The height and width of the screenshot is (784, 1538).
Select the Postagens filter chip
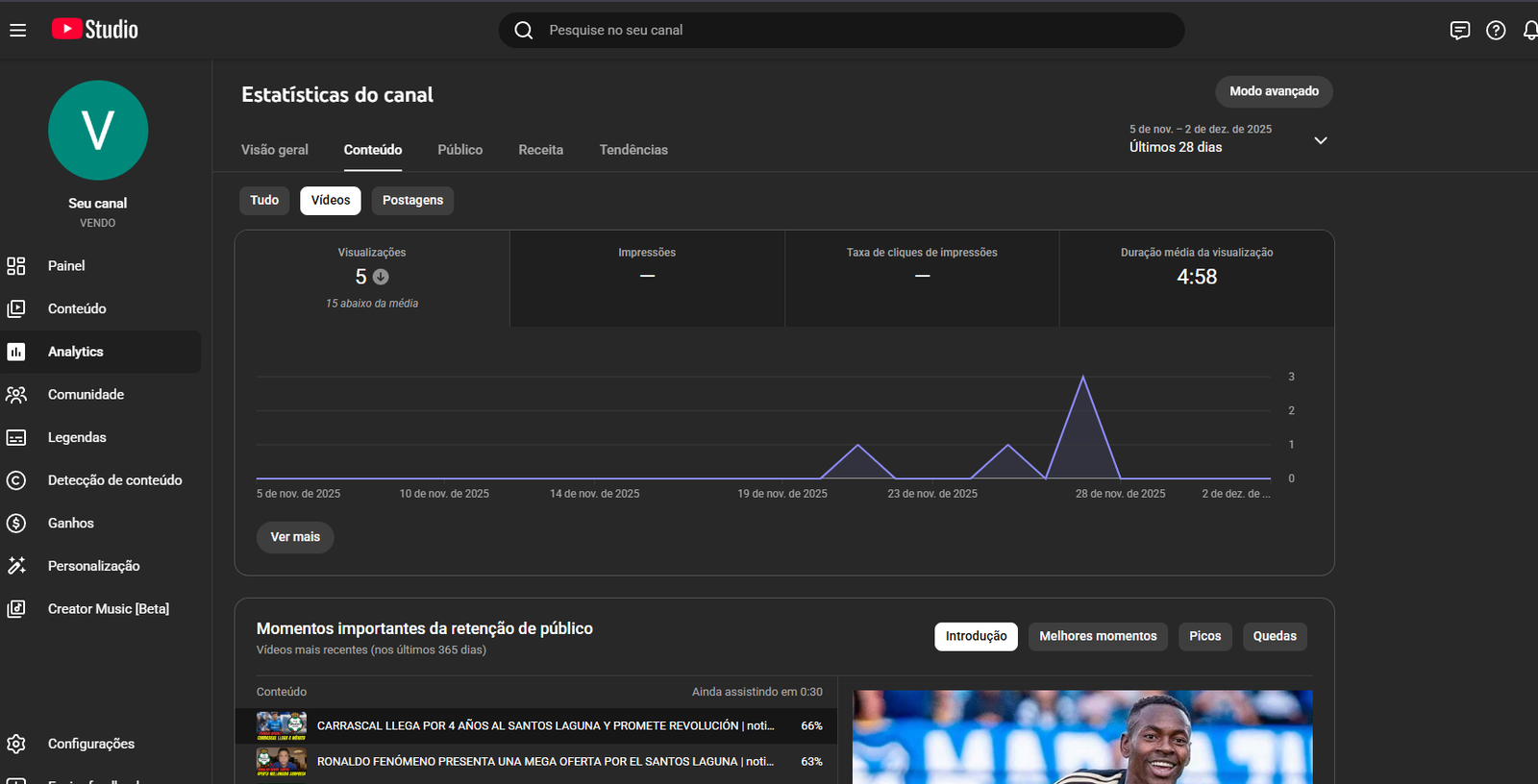click(412, 201)
